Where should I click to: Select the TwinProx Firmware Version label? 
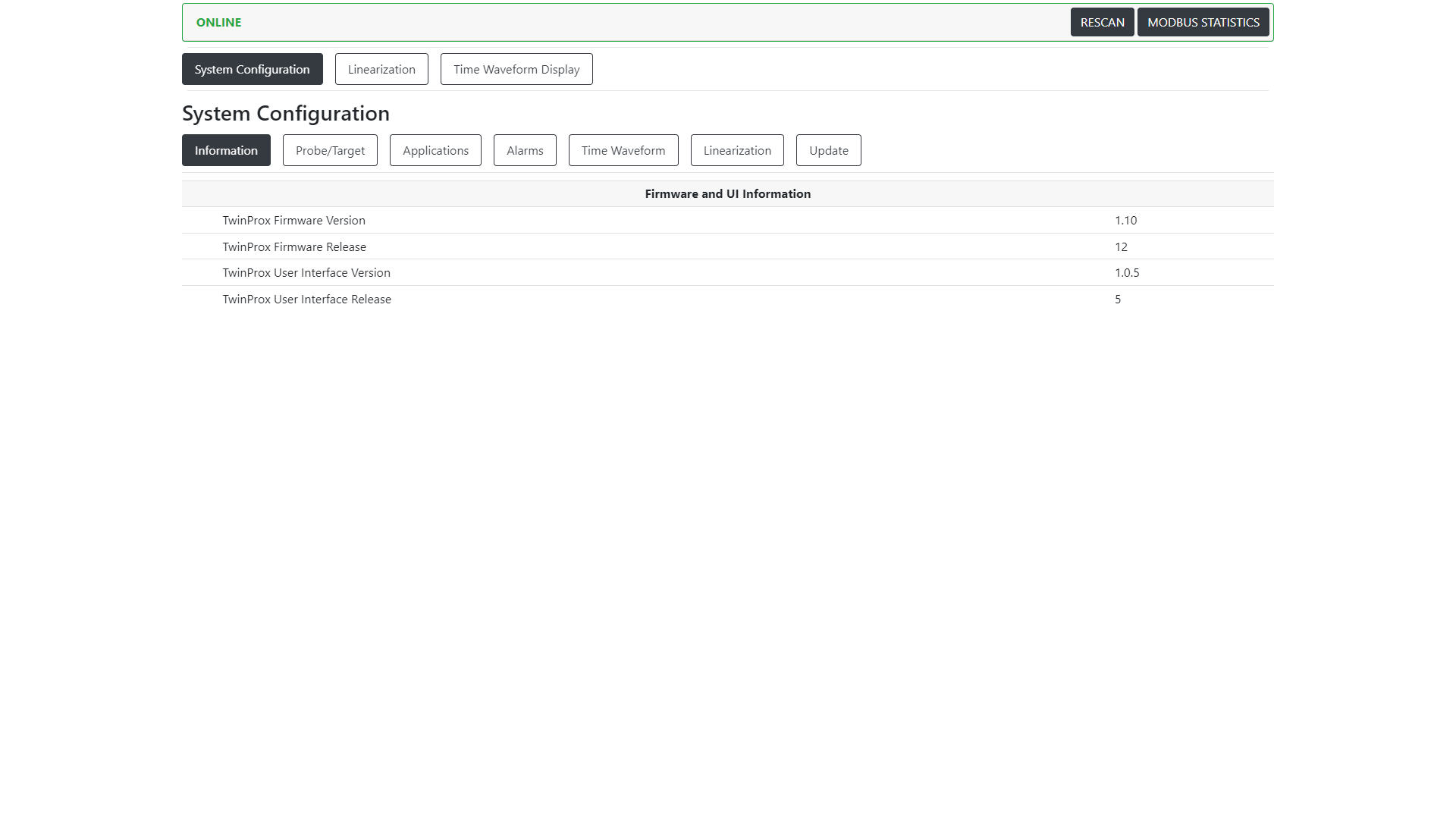point(293,220)
